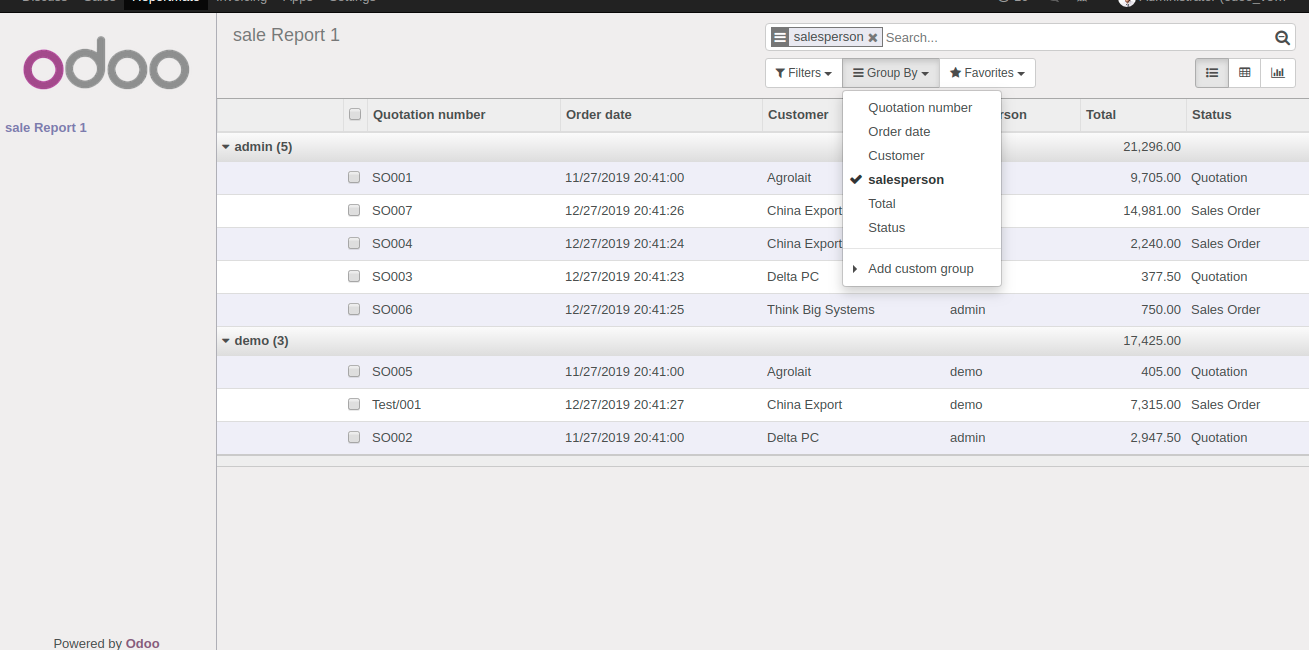This screenshot has width=1309, height=650.
Task: Remove the salesperson search facet
Action: (x=873, y=38)
